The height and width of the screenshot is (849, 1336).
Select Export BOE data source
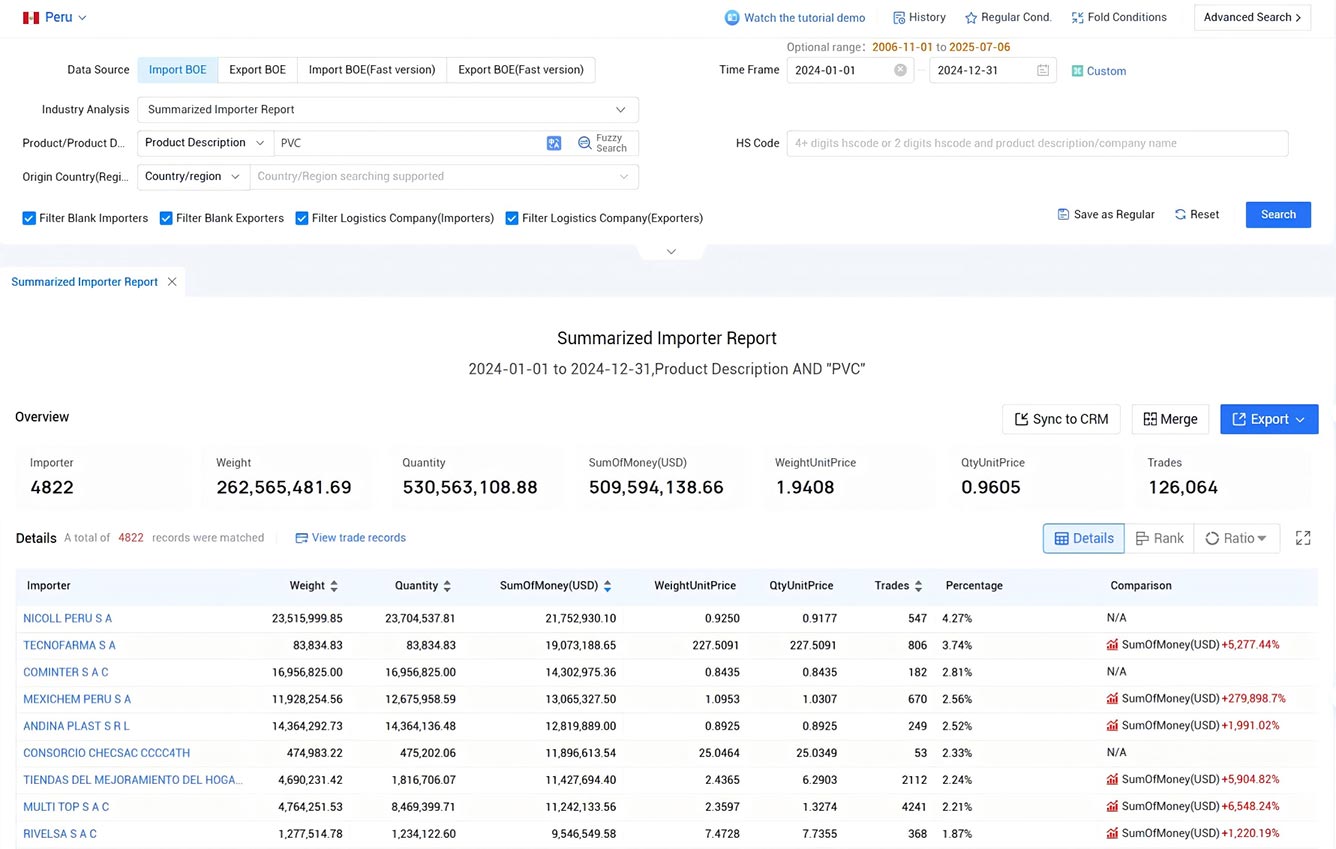(x=257, y=70)
